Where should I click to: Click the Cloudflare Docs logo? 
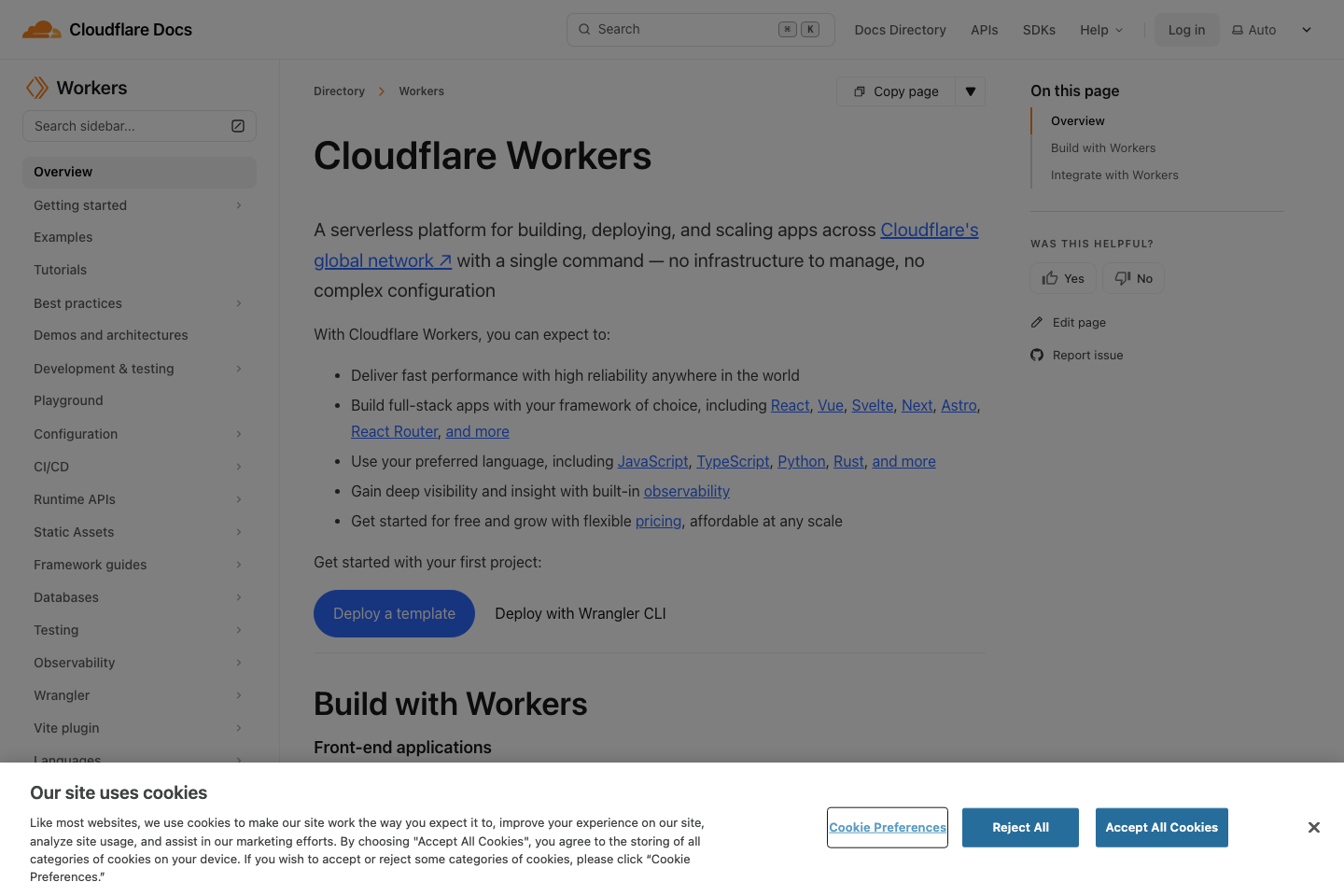point(106,29)
